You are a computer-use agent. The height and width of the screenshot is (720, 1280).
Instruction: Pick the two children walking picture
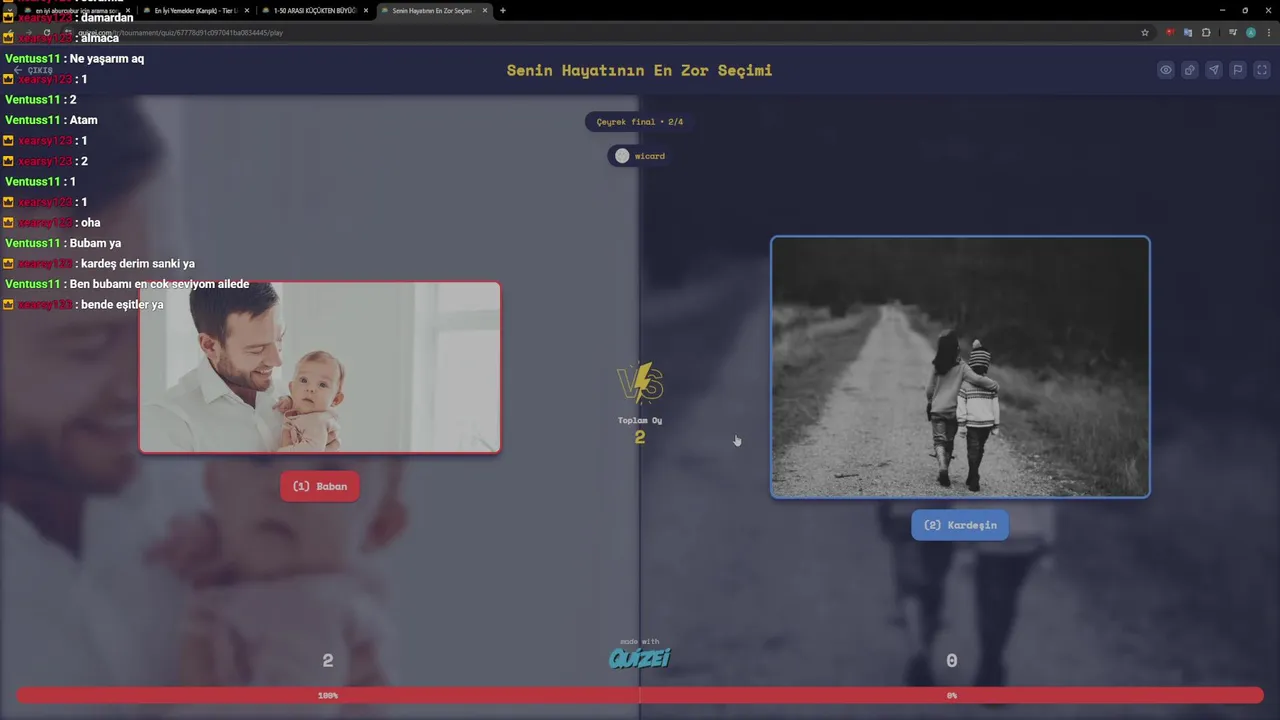click(x=960, y=367)
